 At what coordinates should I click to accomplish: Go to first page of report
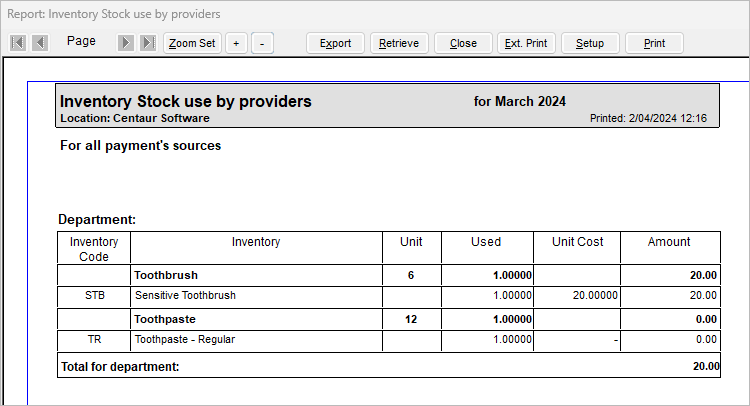click(18, 43)
